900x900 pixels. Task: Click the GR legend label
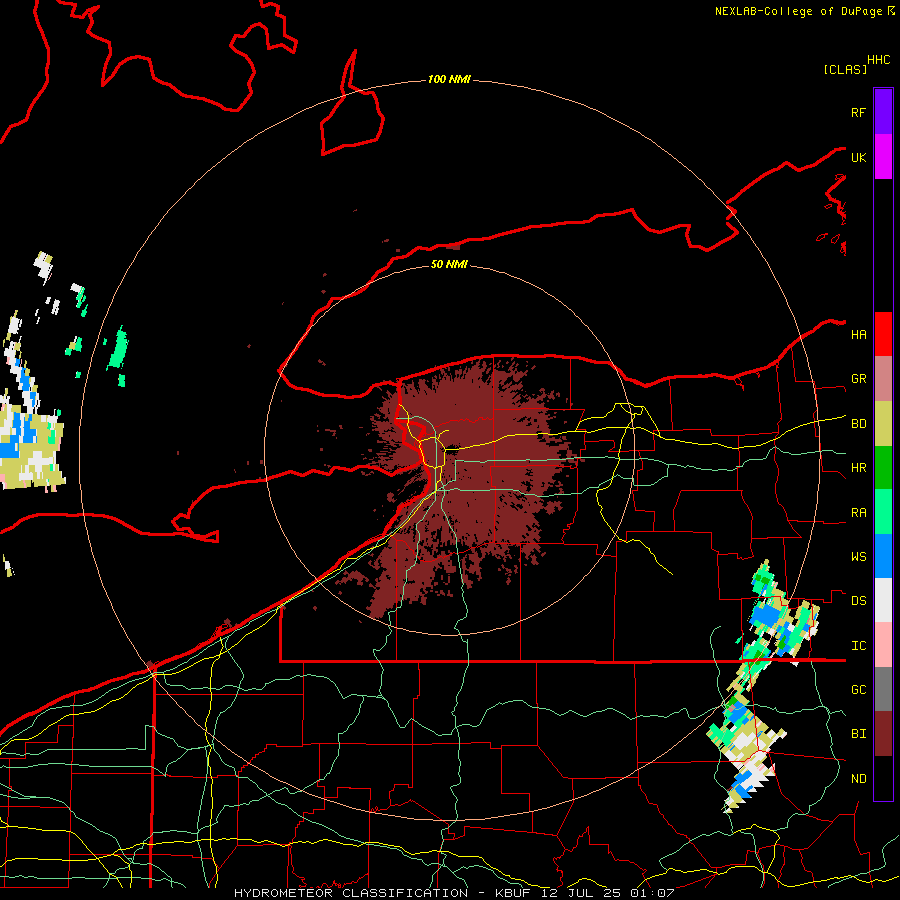coord(858,379)
